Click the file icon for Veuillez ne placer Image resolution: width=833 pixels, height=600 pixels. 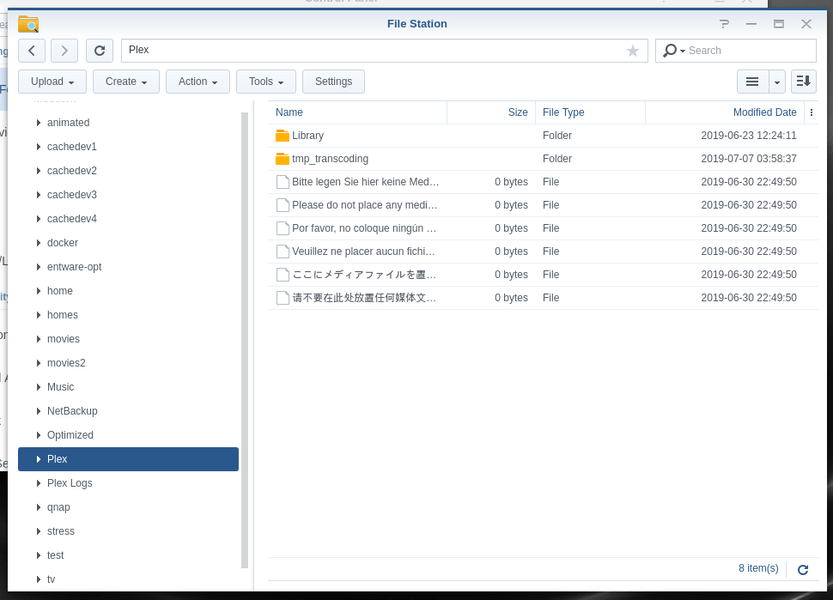(x=283, y=251)
